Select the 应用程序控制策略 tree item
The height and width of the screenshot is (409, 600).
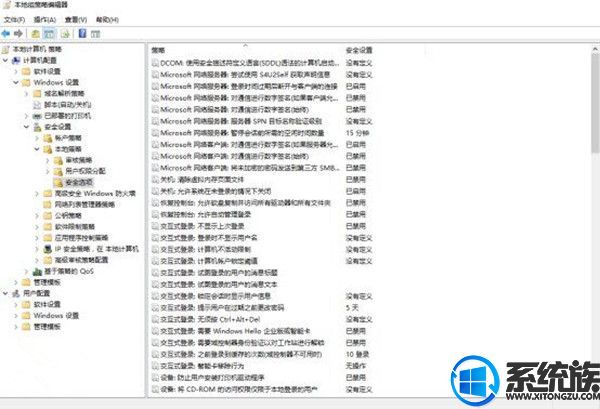81,238
